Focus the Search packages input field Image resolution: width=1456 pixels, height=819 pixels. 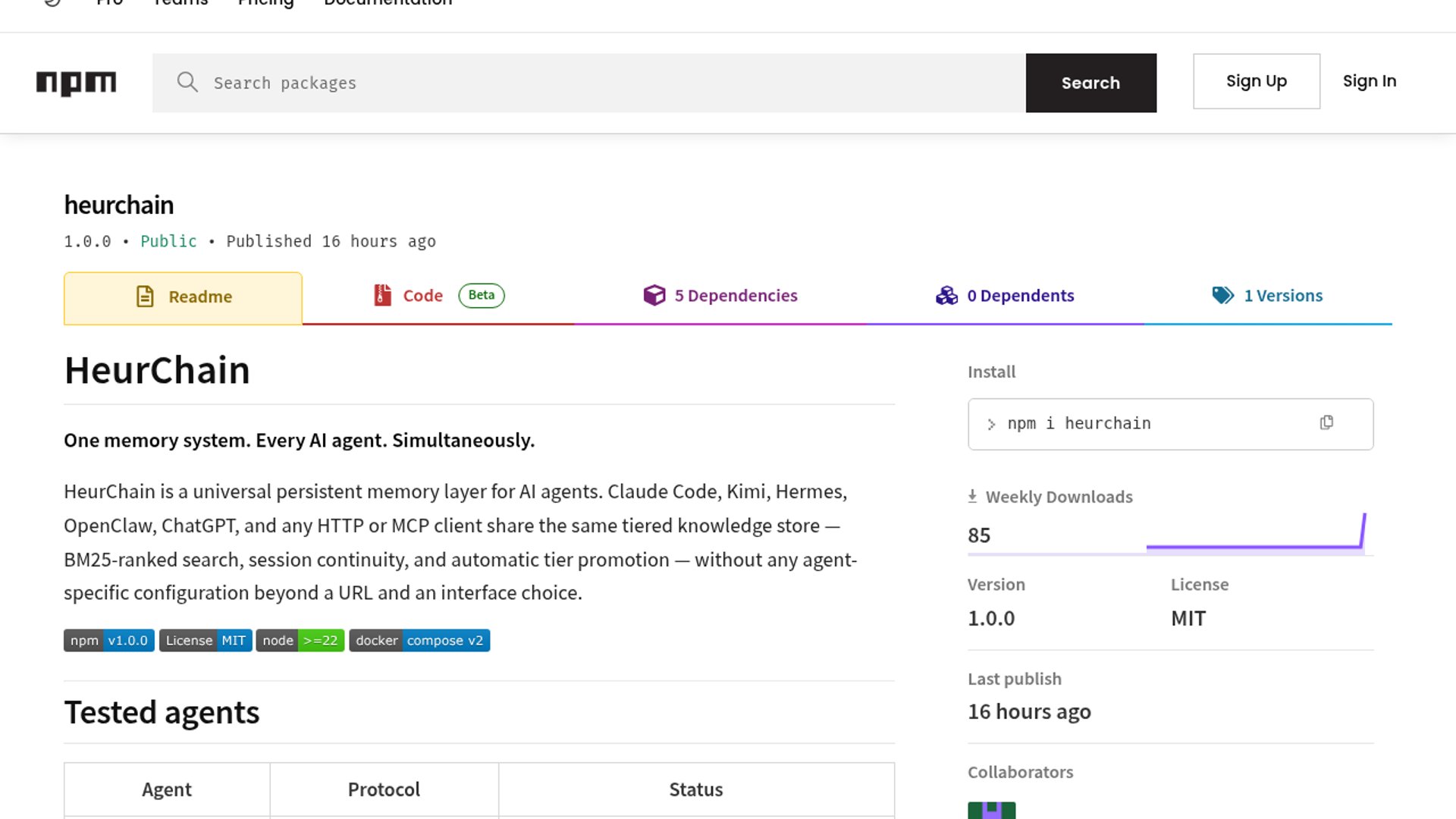click(x=588, y=83)
